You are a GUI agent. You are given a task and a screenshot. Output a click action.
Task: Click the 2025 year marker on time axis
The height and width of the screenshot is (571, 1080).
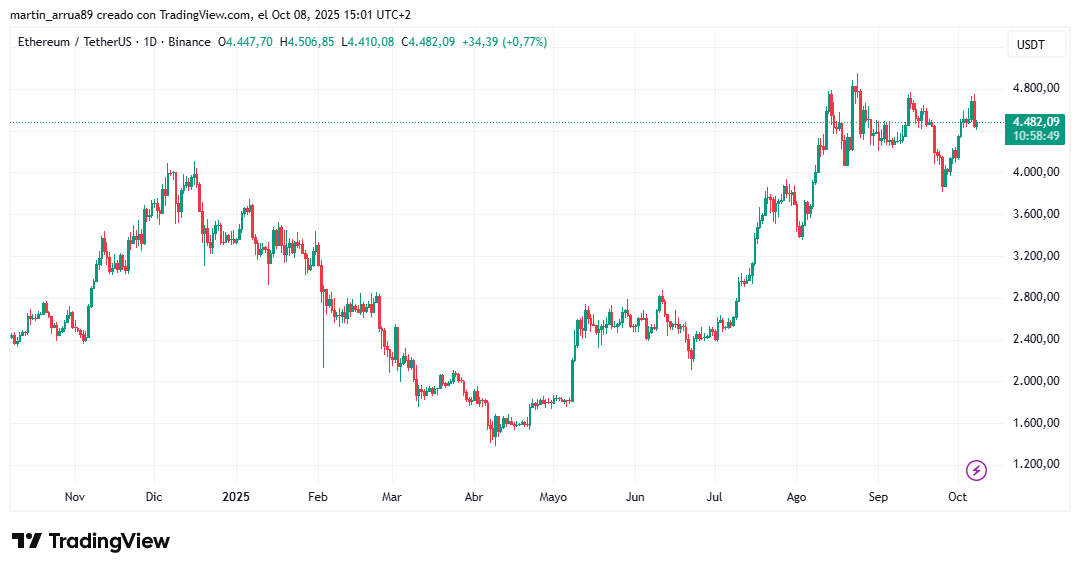pos(237,496)
